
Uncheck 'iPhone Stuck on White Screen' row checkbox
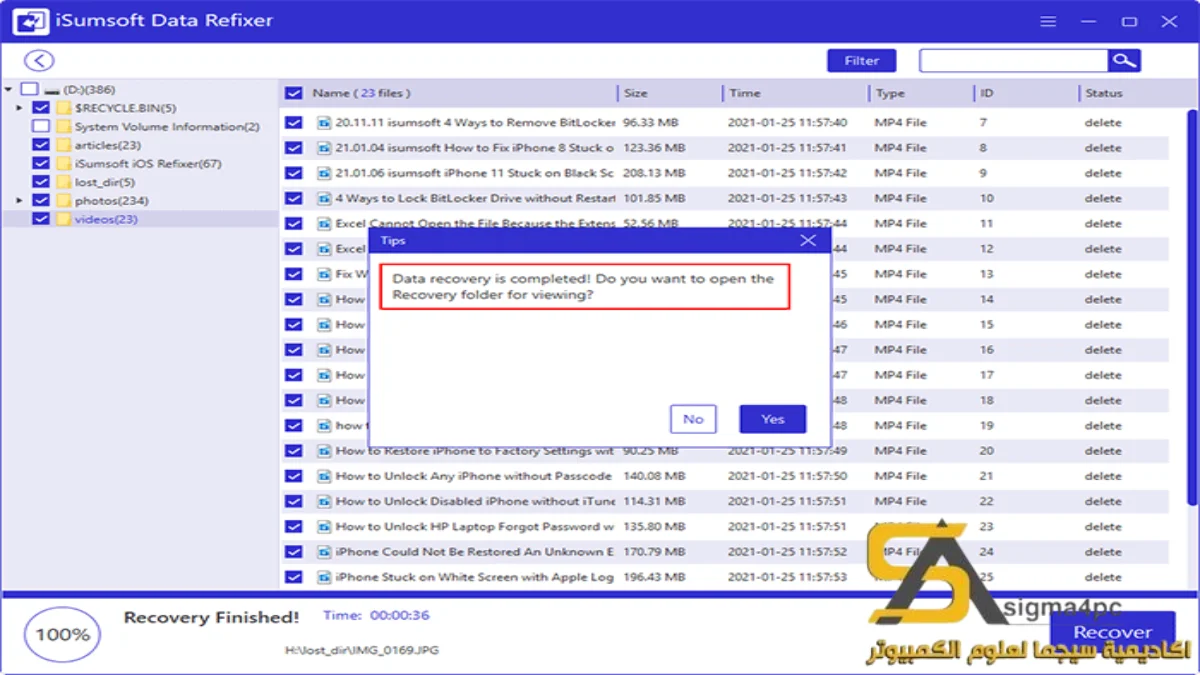(293, 577)
